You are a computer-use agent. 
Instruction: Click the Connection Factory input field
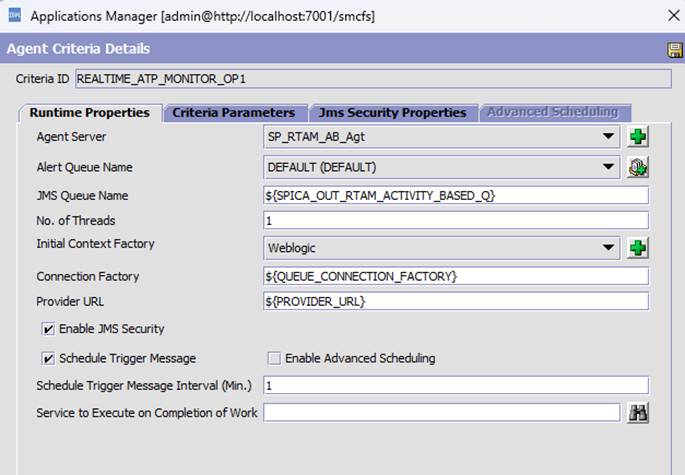tap(455, 276)
